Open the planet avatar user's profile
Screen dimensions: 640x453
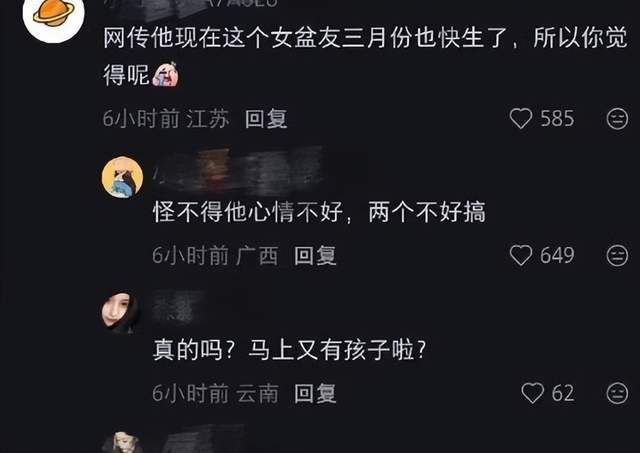53,16
